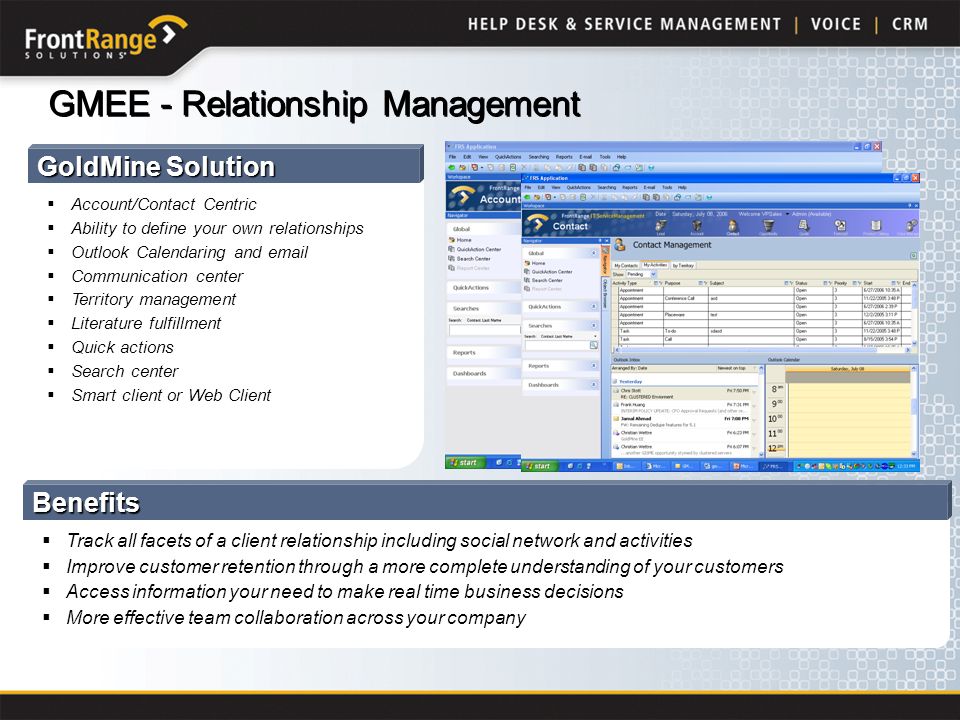Image resolution: width=960 pixels, height=720 pixels.
Task: Click the green back arrow in back window toolbar
Action: pyautogui.click(x=452, y=167)
